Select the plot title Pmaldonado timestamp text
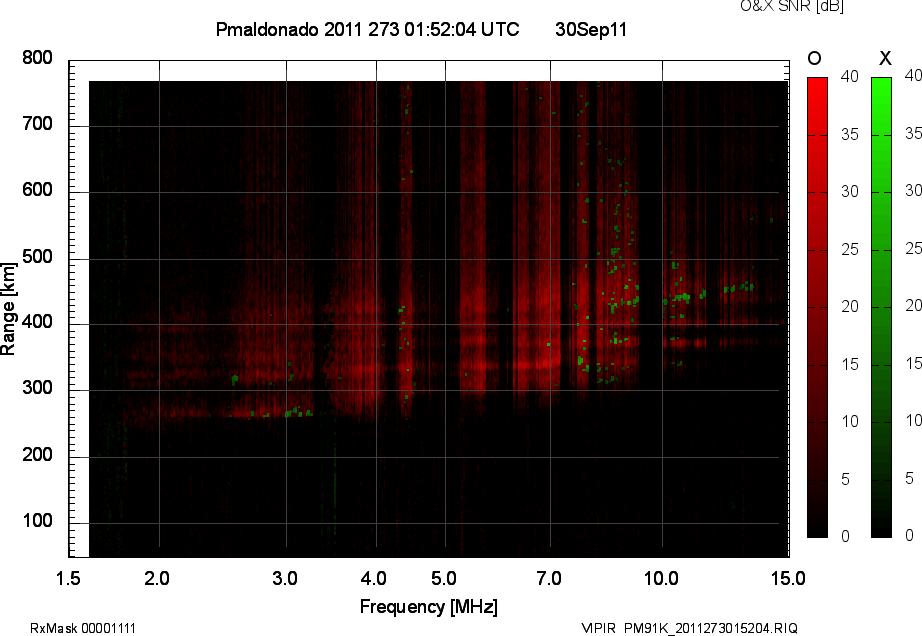The width and height of the screenshot is (922, 636). (367, 30)
